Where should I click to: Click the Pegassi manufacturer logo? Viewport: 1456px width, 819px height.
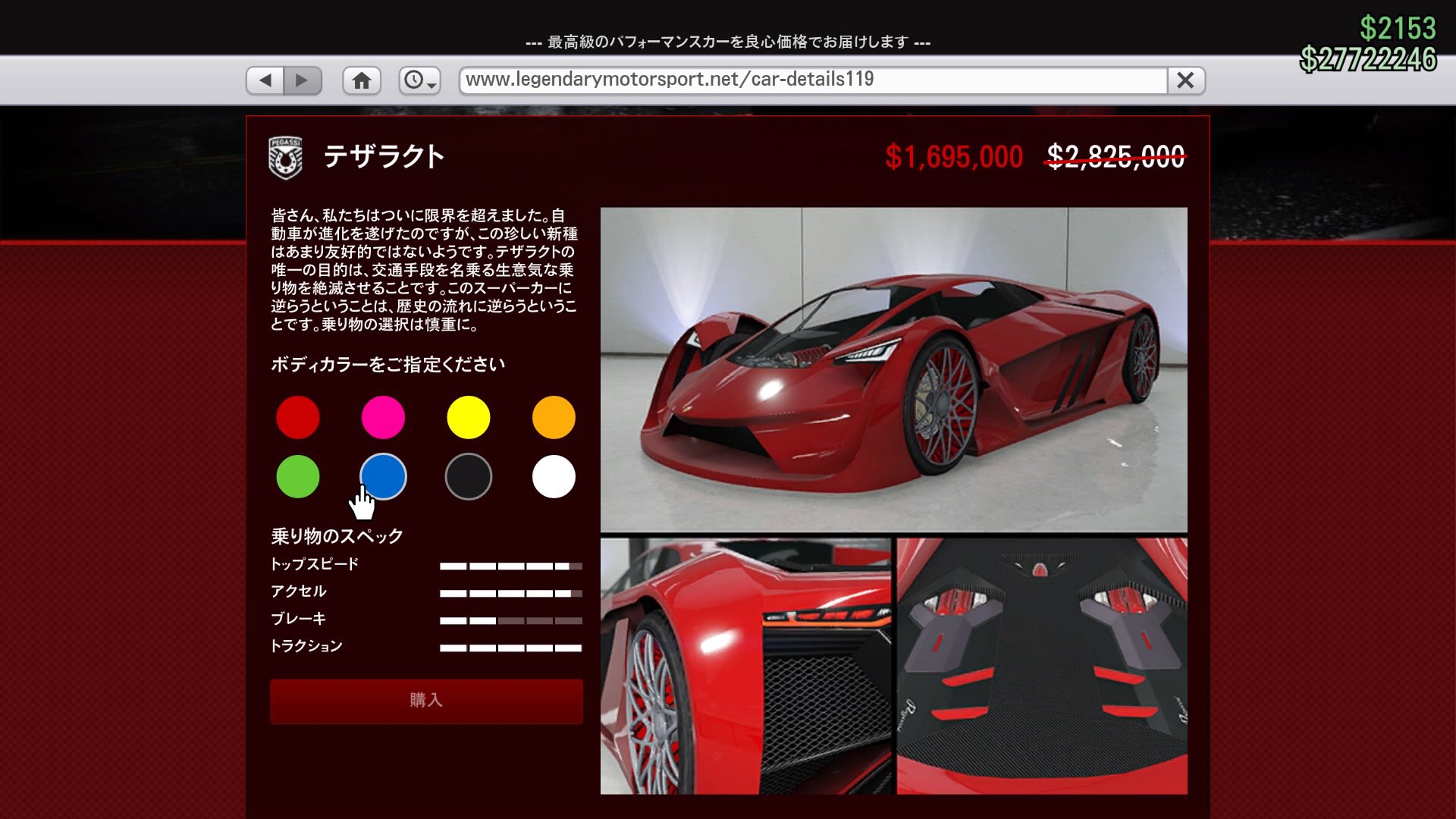pyautogui.click(x=285, y=157)
